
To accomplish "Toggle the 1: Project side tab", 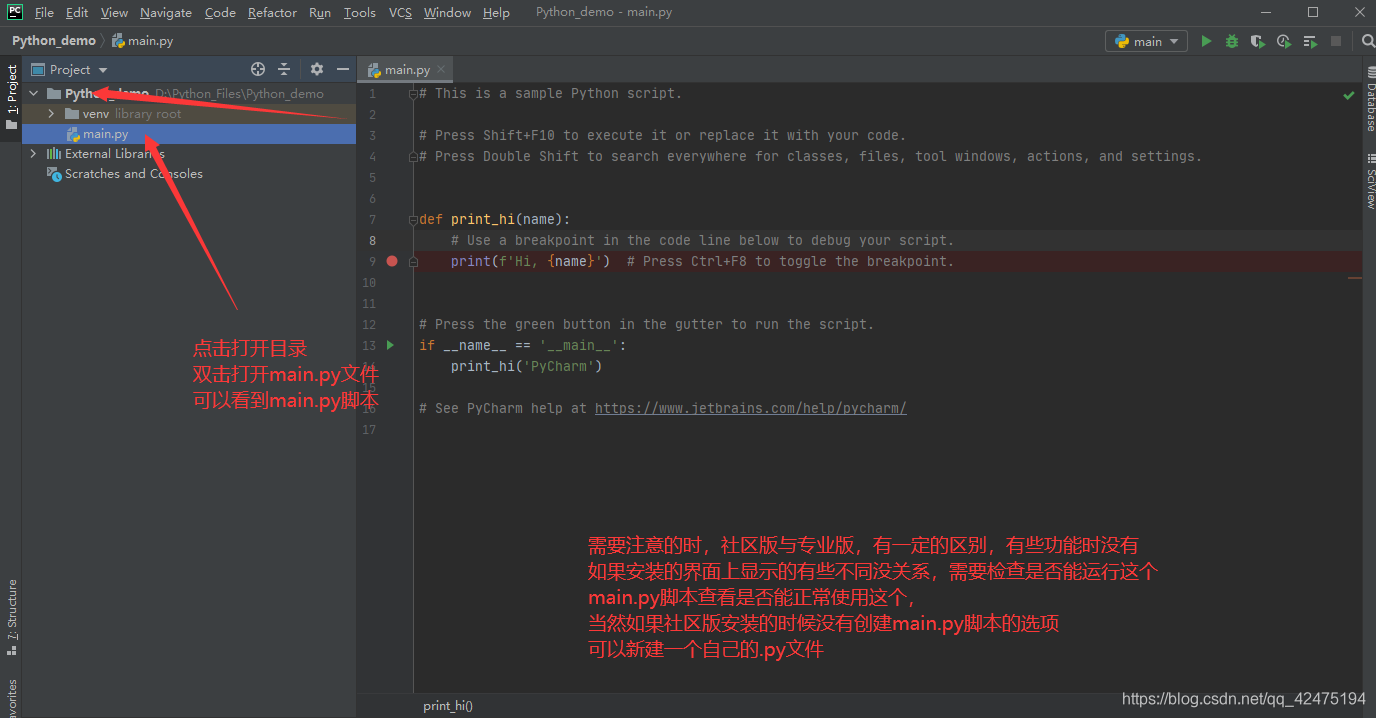I will pos(11,97).
